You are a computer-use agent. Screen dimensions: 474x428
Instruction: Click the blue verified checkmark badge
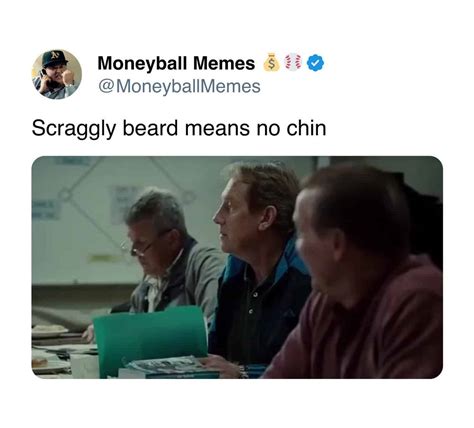(315, 63)
